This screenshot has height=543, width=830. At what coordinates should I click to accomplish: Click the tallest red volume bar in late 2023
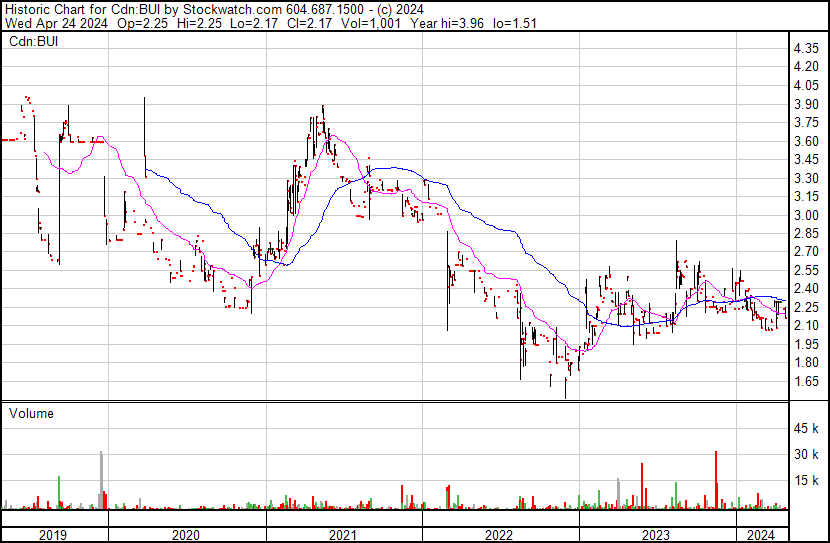pos(716,480)
